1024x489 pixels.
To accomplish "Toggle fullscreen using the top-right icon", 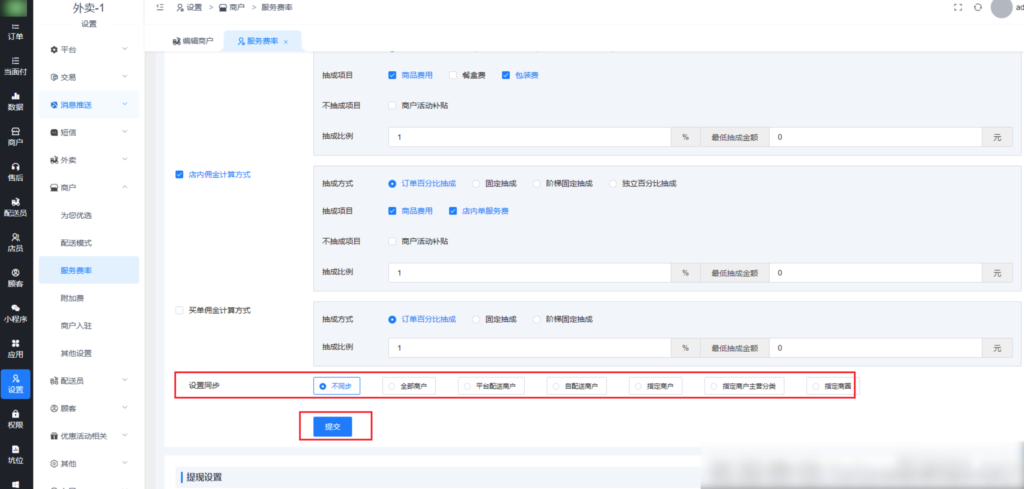I will point(958,7).
